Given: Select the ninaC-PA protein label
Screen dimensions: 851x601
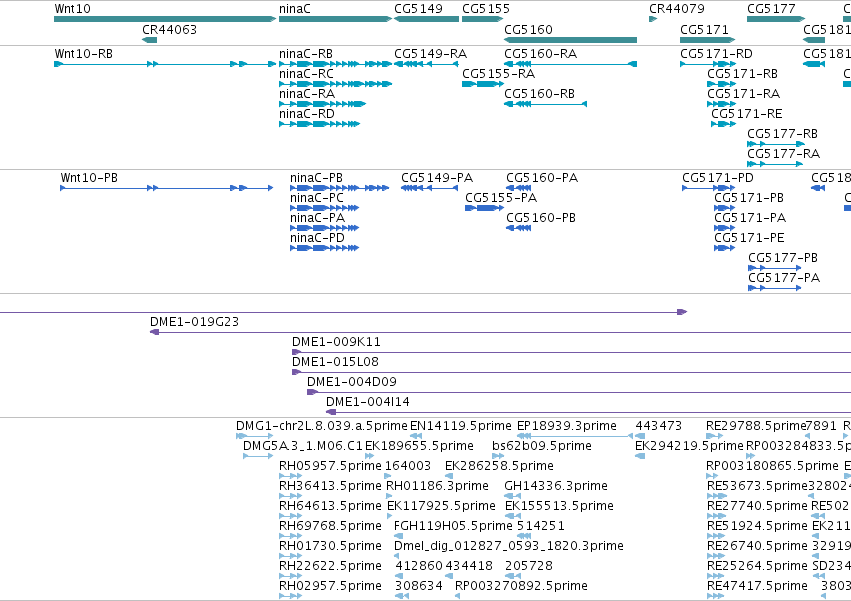Looking at the screenshot, I should pos(317,218).
